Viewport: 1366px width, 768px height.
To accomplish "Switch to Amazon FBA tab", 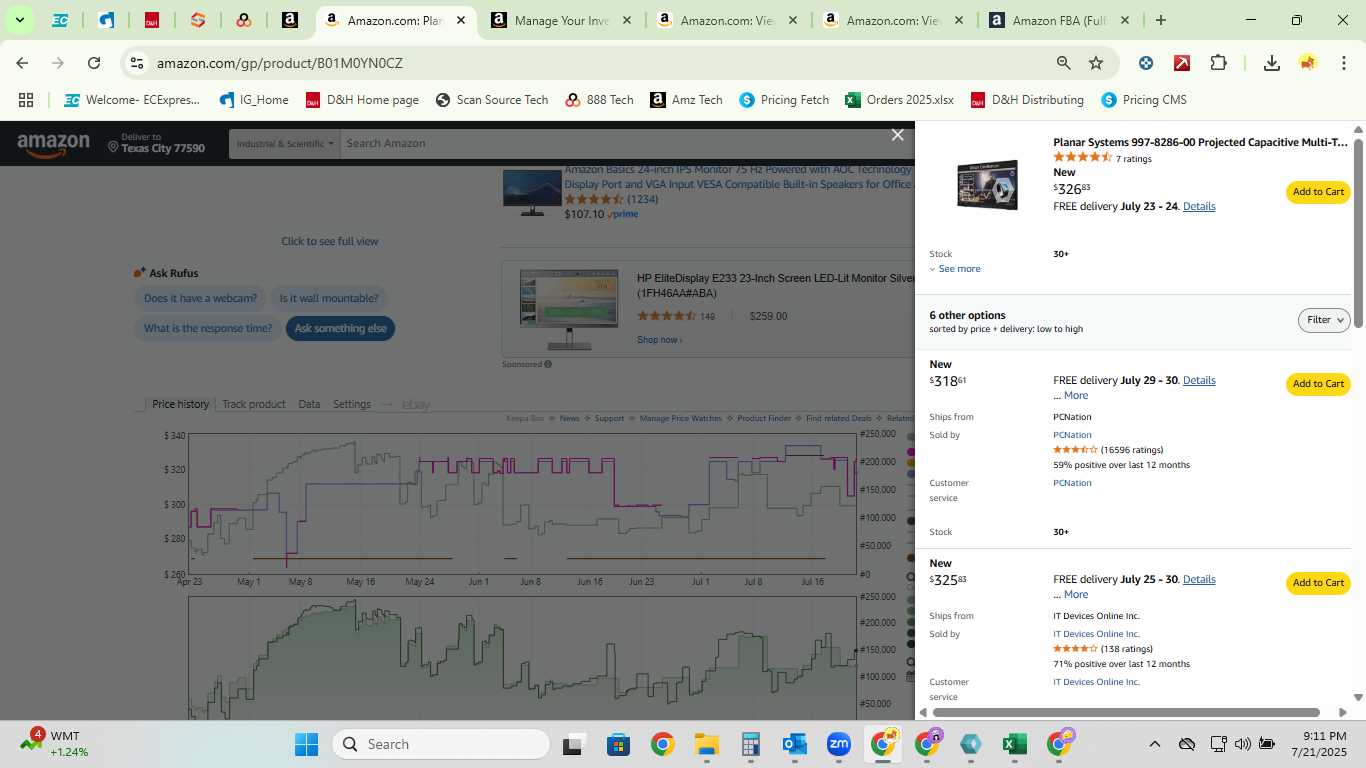I will tap(1060, 20).
